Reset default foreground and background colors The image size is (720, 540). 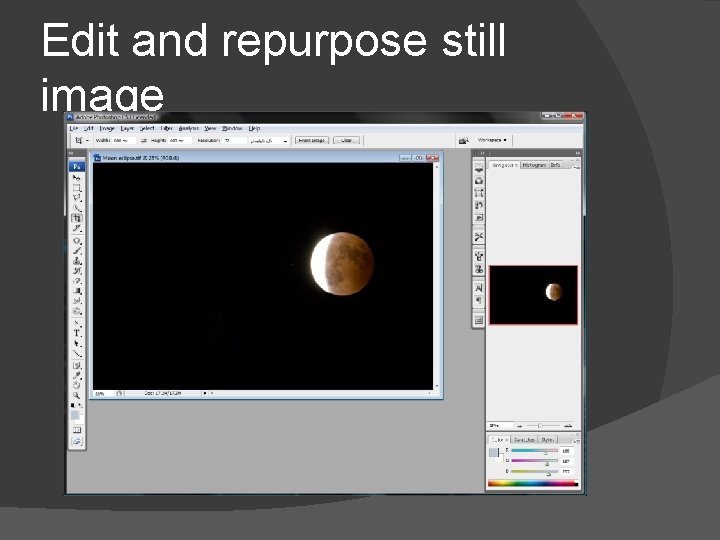click(73, 406)
